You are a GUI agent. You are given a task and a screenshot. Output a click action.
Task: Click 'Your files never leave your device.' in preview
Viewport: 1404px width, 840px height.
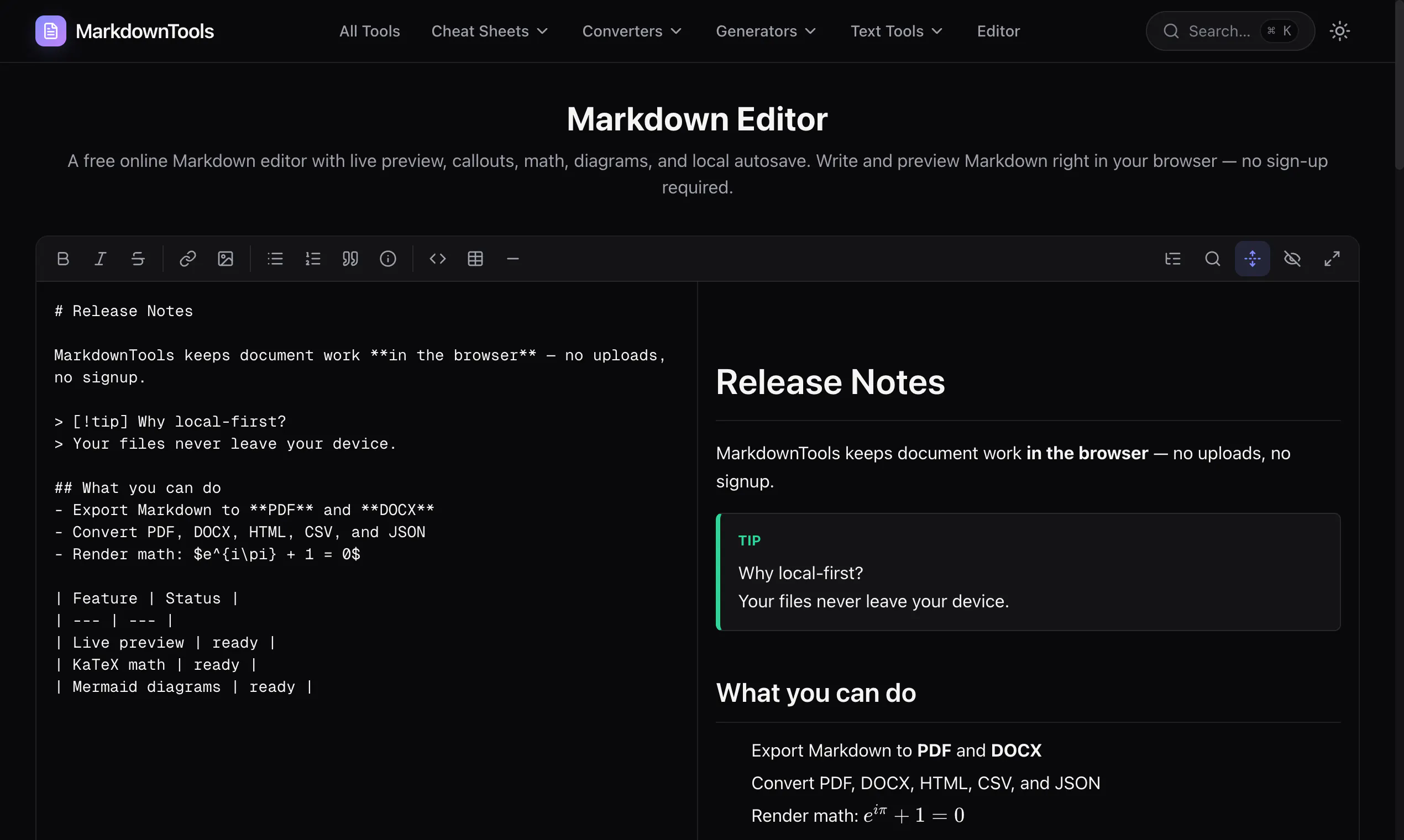coord(873,601)
